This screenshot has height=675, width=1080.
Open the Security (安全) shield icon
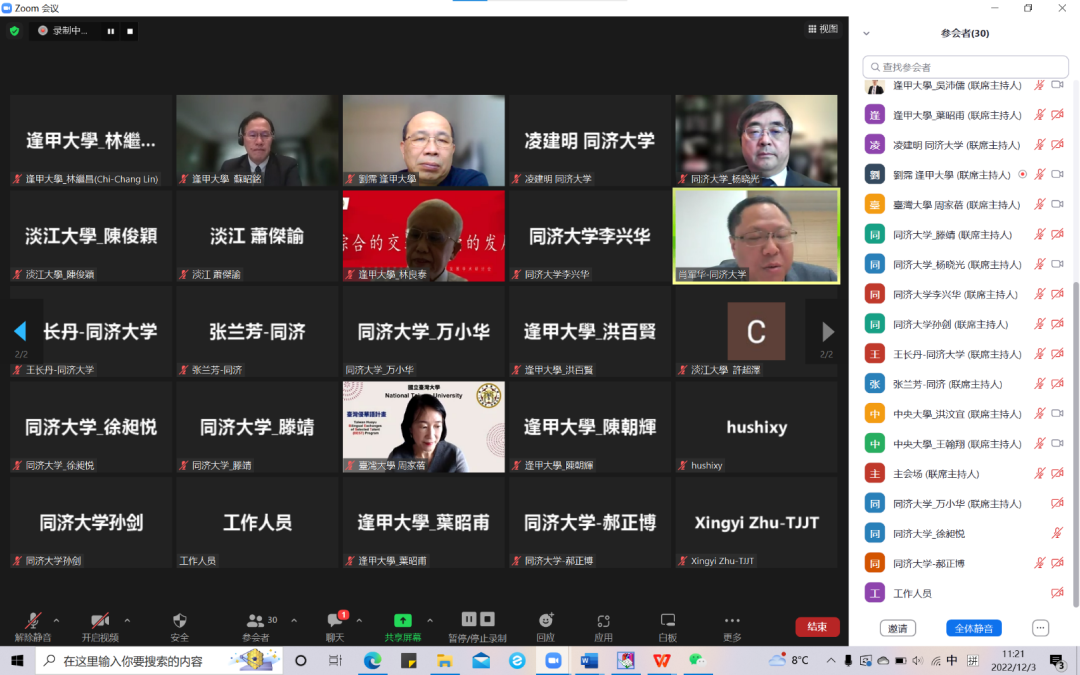coord(179,621)
